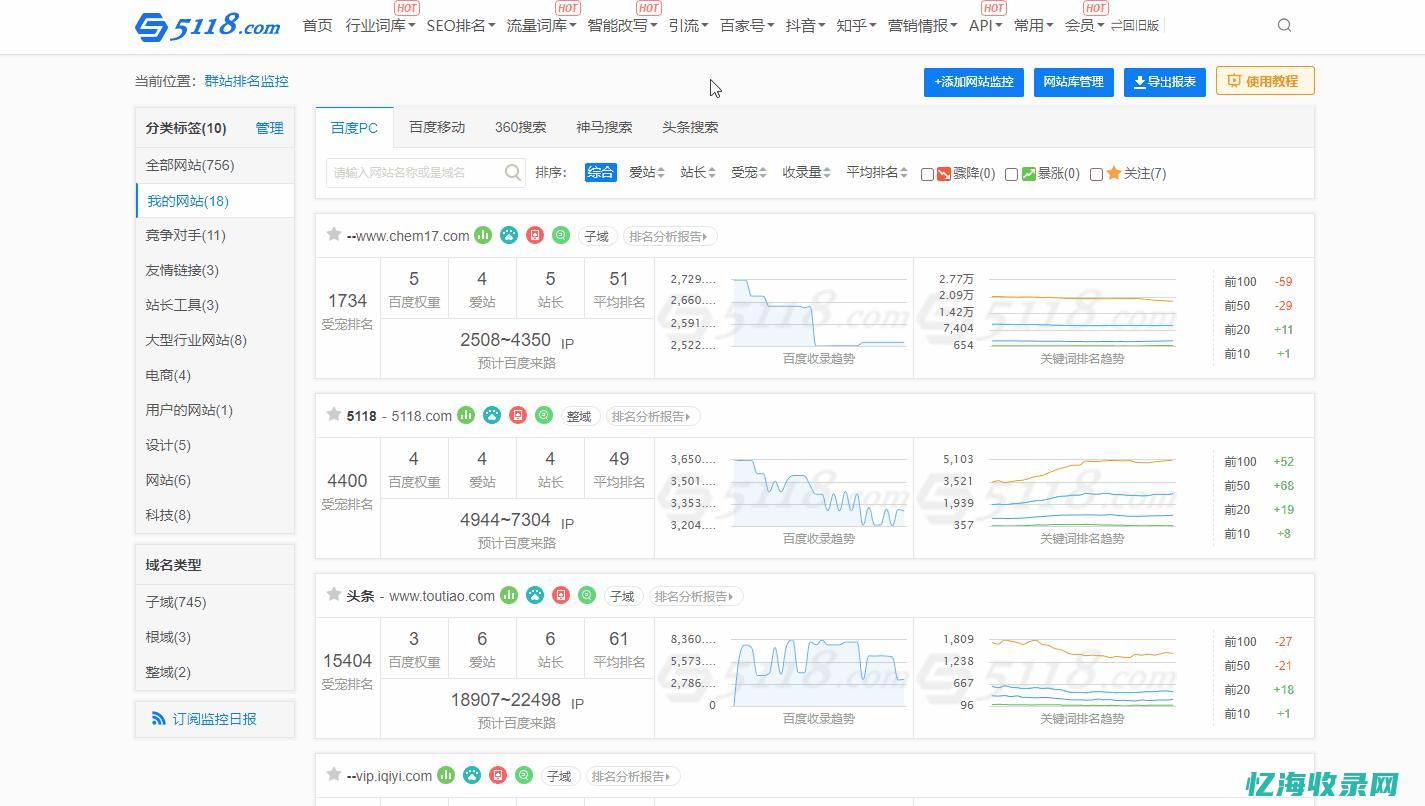
Task: Click green search icon beside www.toutiao.com
Action: point(587,595)
